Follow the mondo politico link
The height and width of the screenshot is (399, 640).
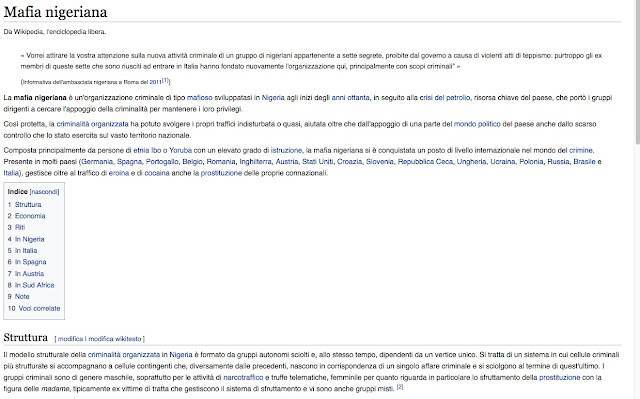477,124
